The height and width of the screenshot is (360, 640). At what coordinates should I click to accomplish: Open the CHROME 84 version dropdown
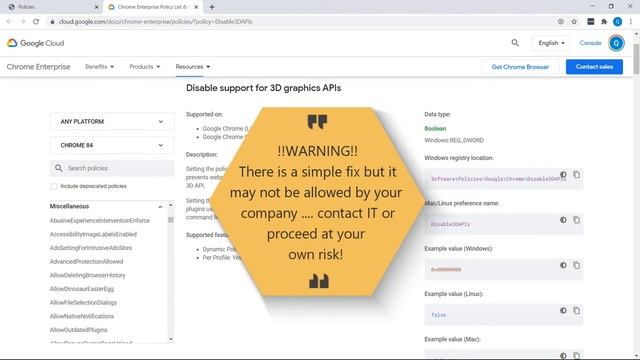[112, 145]
